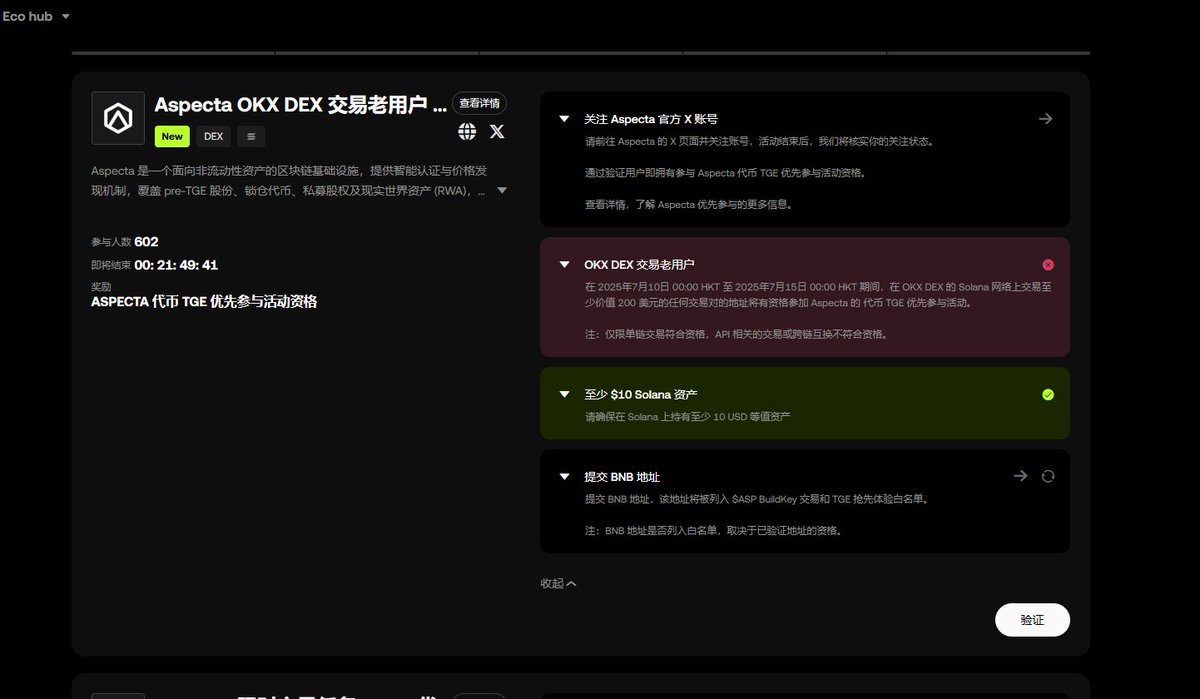The width and height of the screenshot is (1200, 699).
Task: Click the red failed status icon
Action: point(1048,265)
